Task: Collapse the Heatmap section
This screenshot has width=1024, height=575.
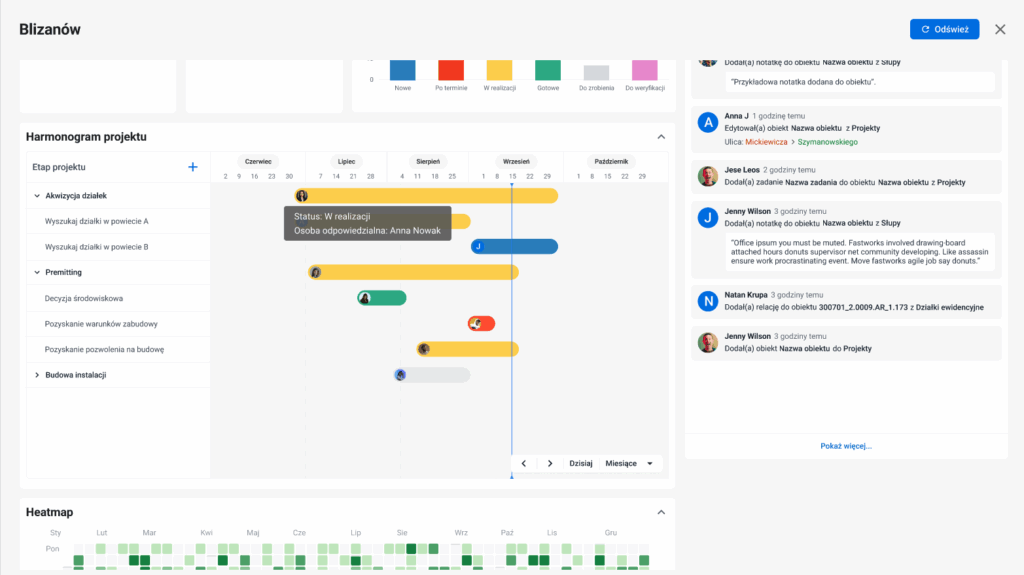Action: pyautogui.click(x=660, y=512)
